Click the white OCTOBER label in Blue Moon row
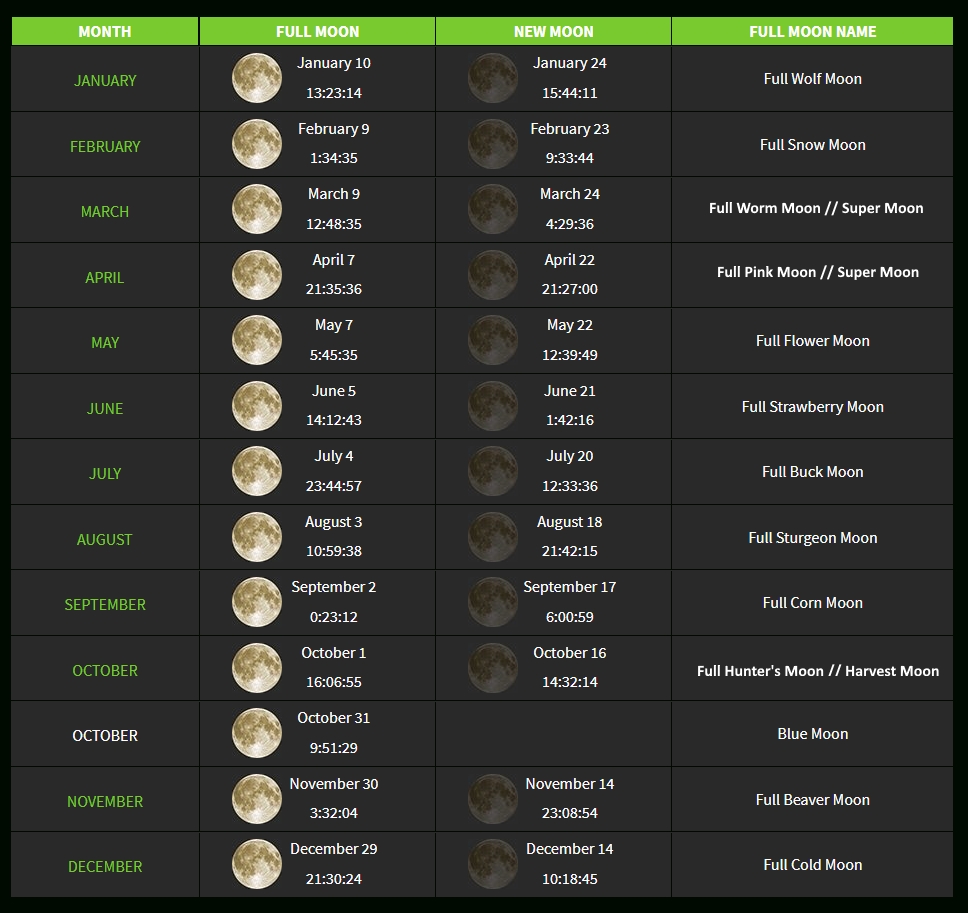968x913 pixels. pyautogui.click(x=105, y=736)
